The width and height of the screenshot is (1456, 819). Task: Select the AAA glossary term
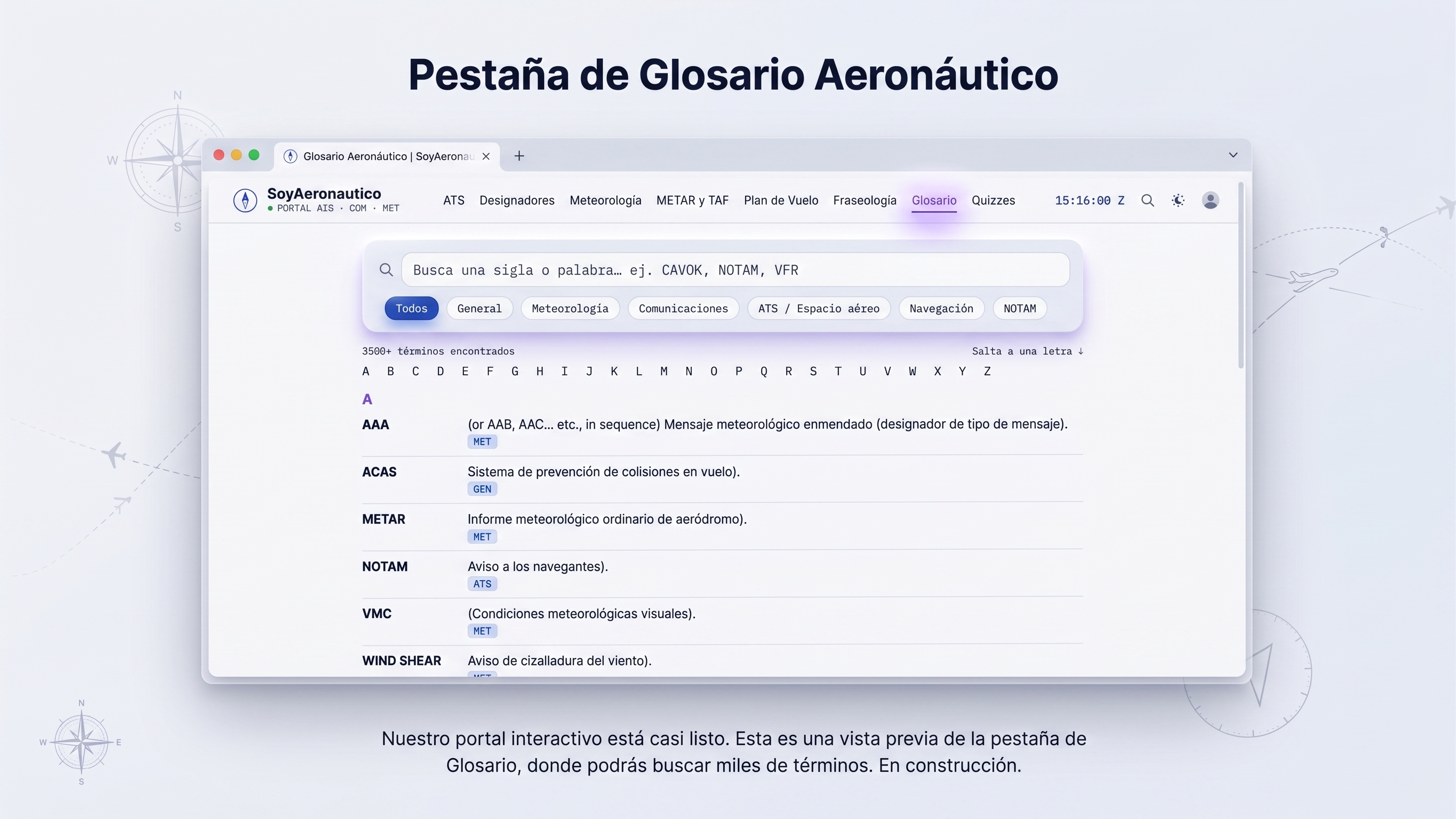coord(376,424)
